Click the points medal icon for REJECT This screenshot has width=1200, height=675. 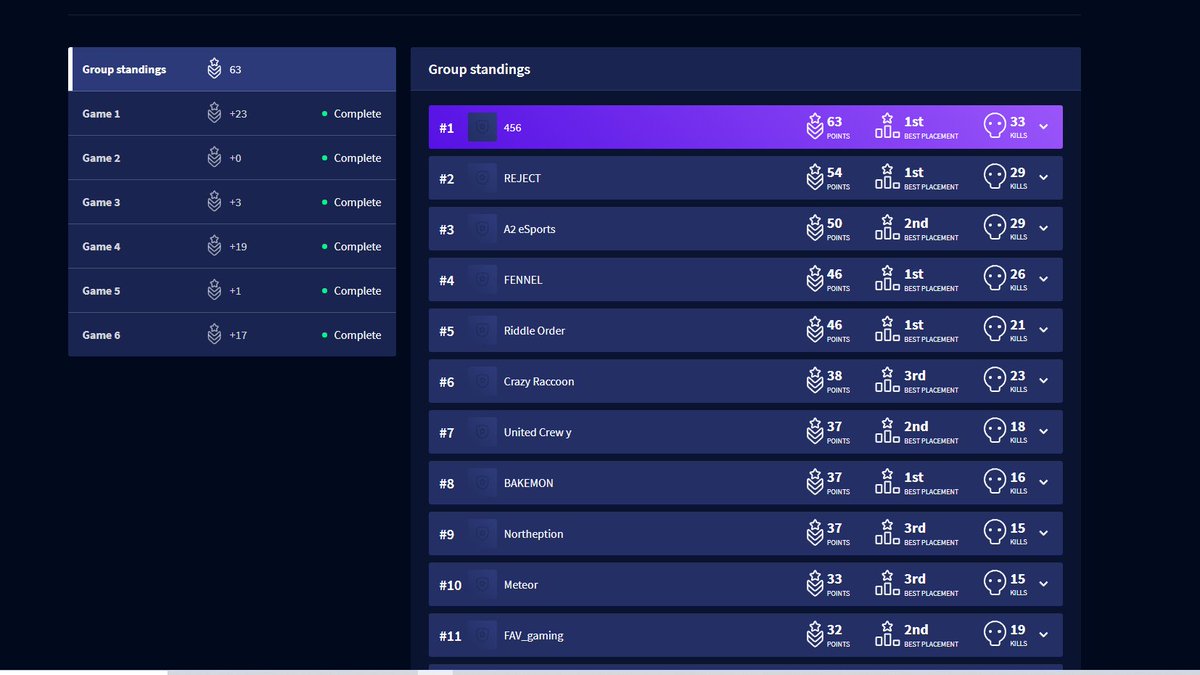(814, 177)
